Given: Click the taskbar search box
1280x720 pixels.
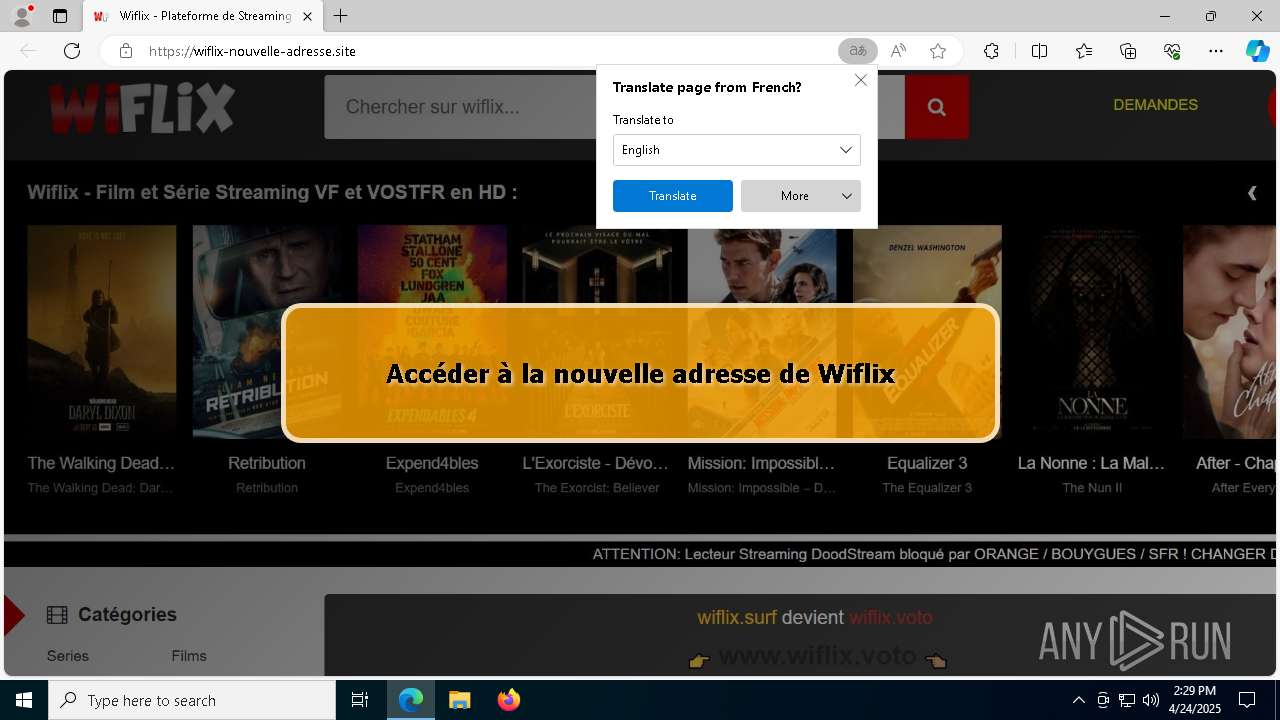Looking at the screenshot, I should (x=192, y=700).
